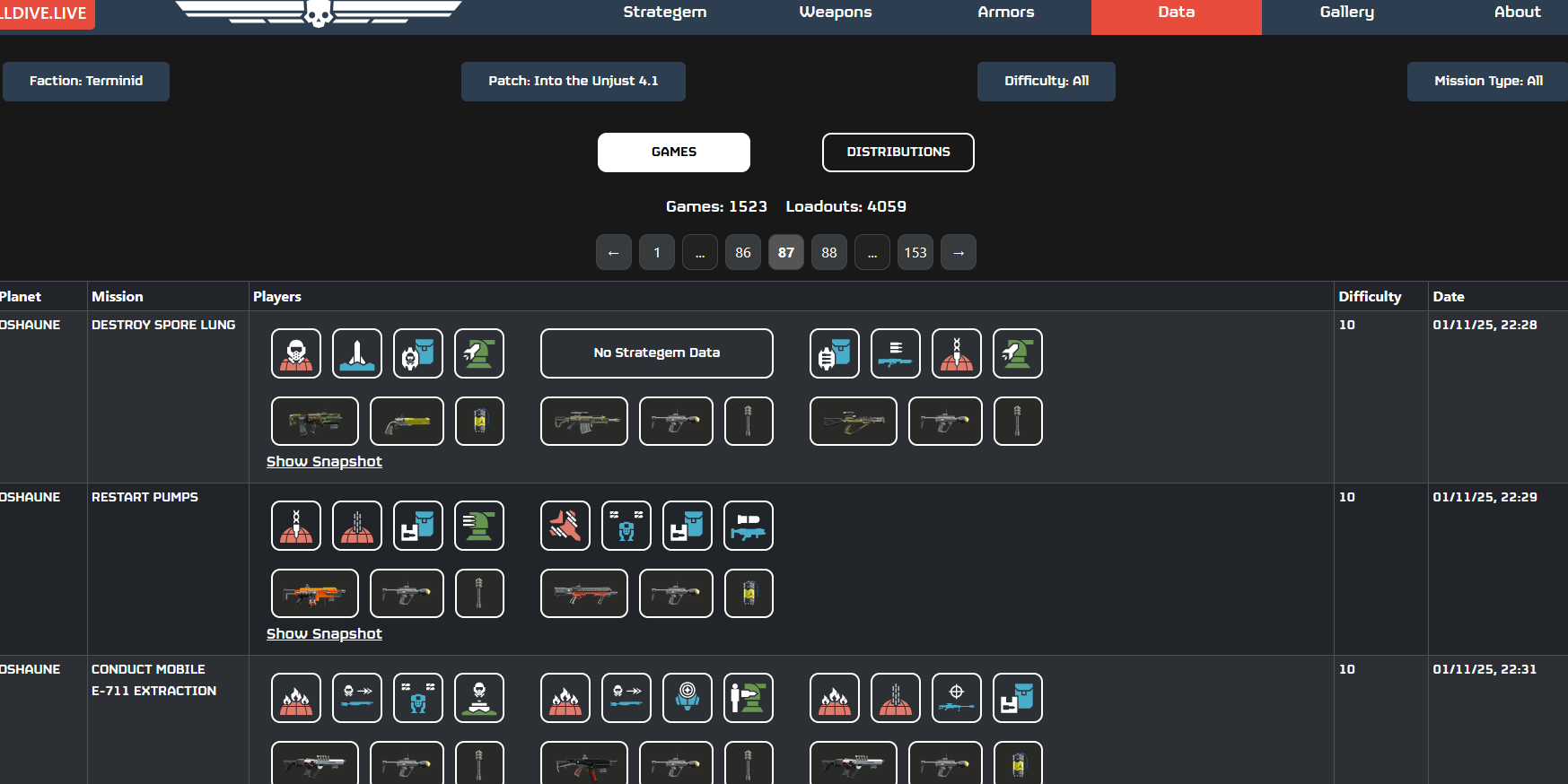Open the Weapons tab
Image resolution: width=1568 pixels, height=784 pixels.
[x=836, y=13]
